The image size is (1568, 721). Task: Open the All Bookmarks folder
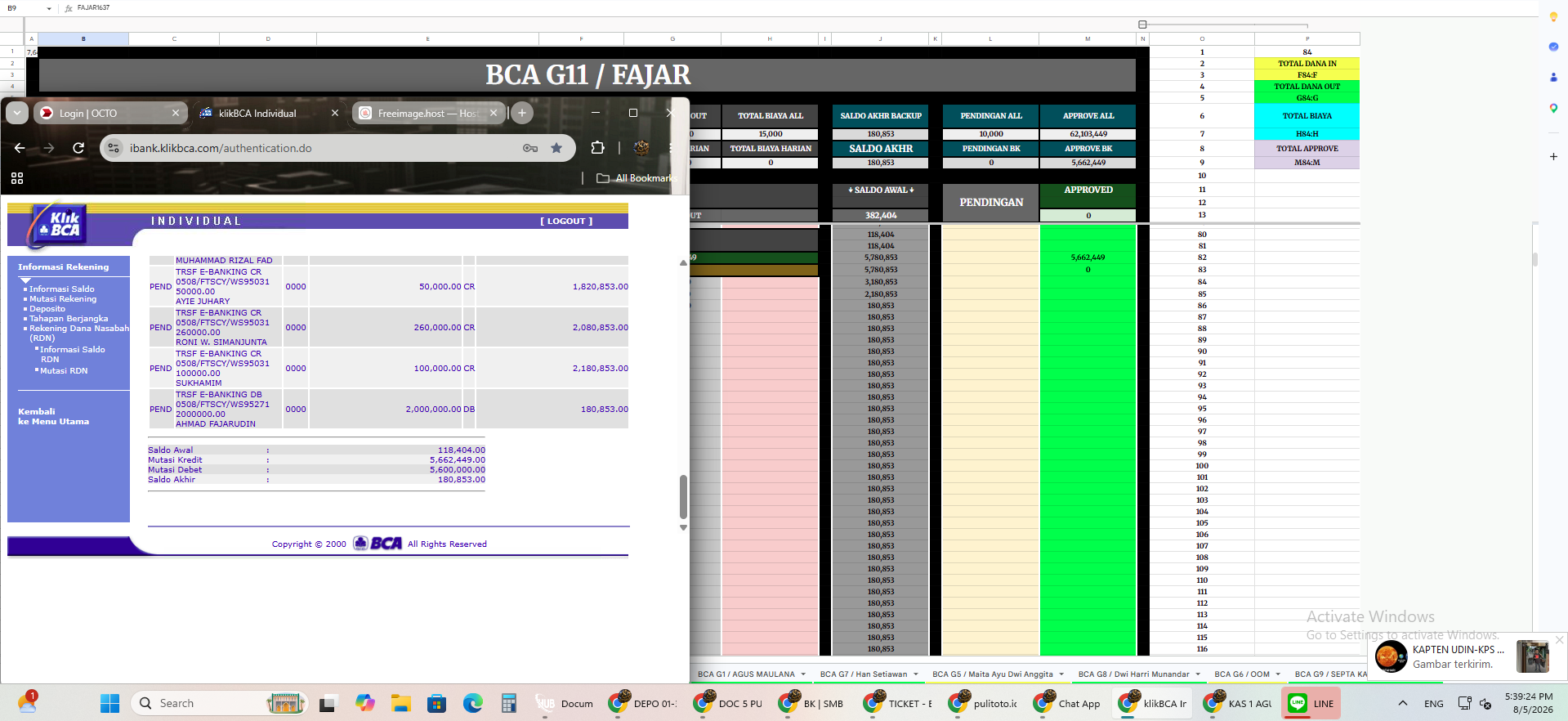click(637, 178)
